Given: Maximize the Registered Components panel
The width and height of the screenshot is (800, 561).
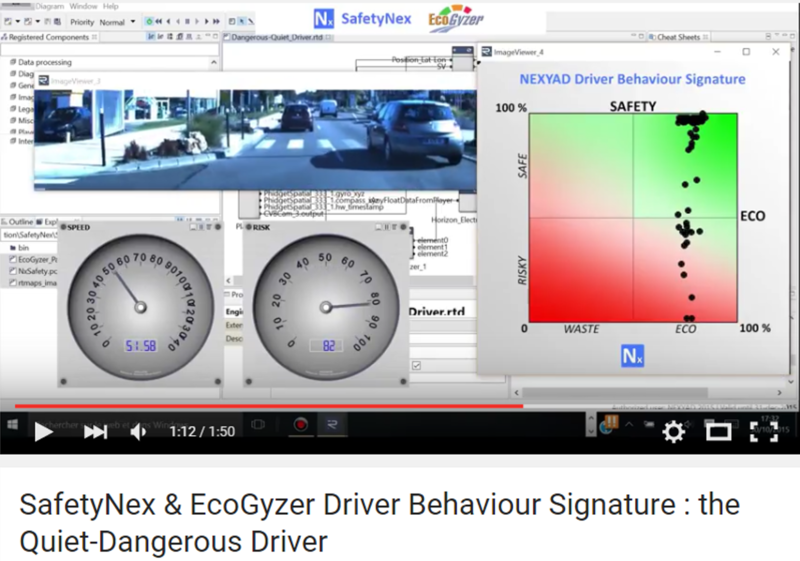Looking at the screenshot, I should (x=215, y=37).
